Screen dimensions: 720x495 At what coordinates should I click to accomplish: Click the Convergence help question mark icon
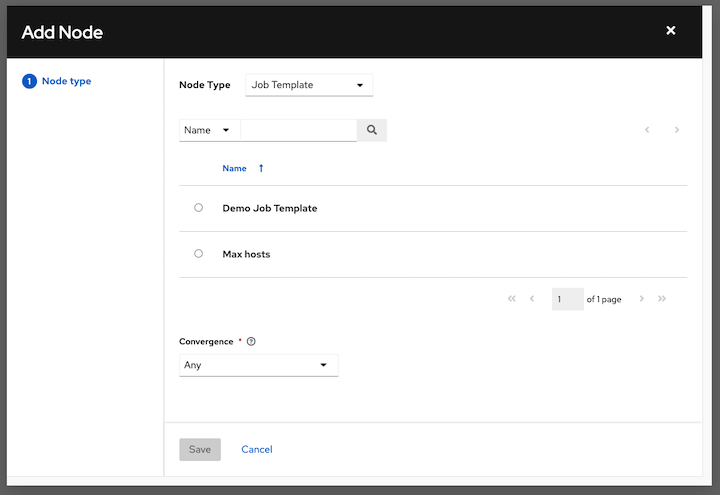(x=251, y=342)
